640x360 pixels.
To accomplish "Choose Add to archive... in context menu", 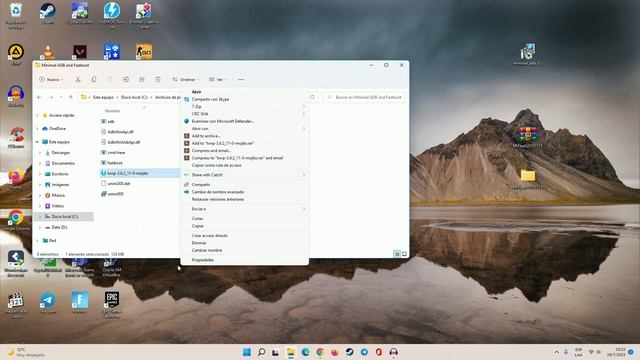I will [x=244, y=136].
